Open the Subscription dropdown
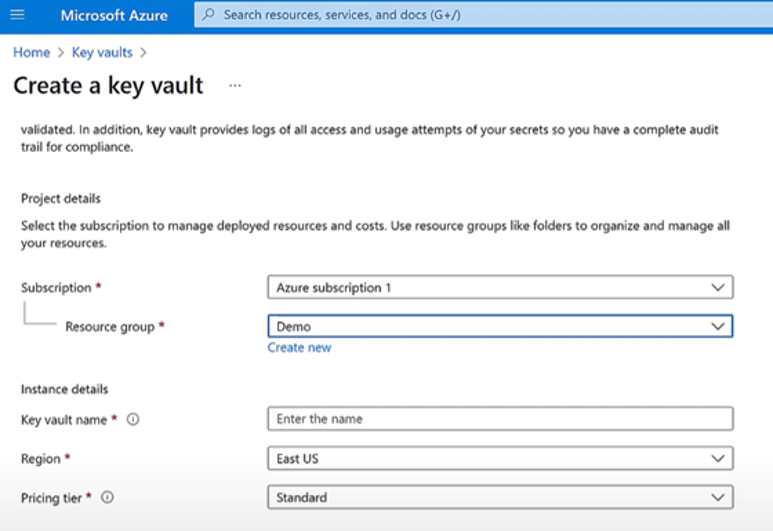The width and height of the screenshot is (773, 531). point(500,287)
